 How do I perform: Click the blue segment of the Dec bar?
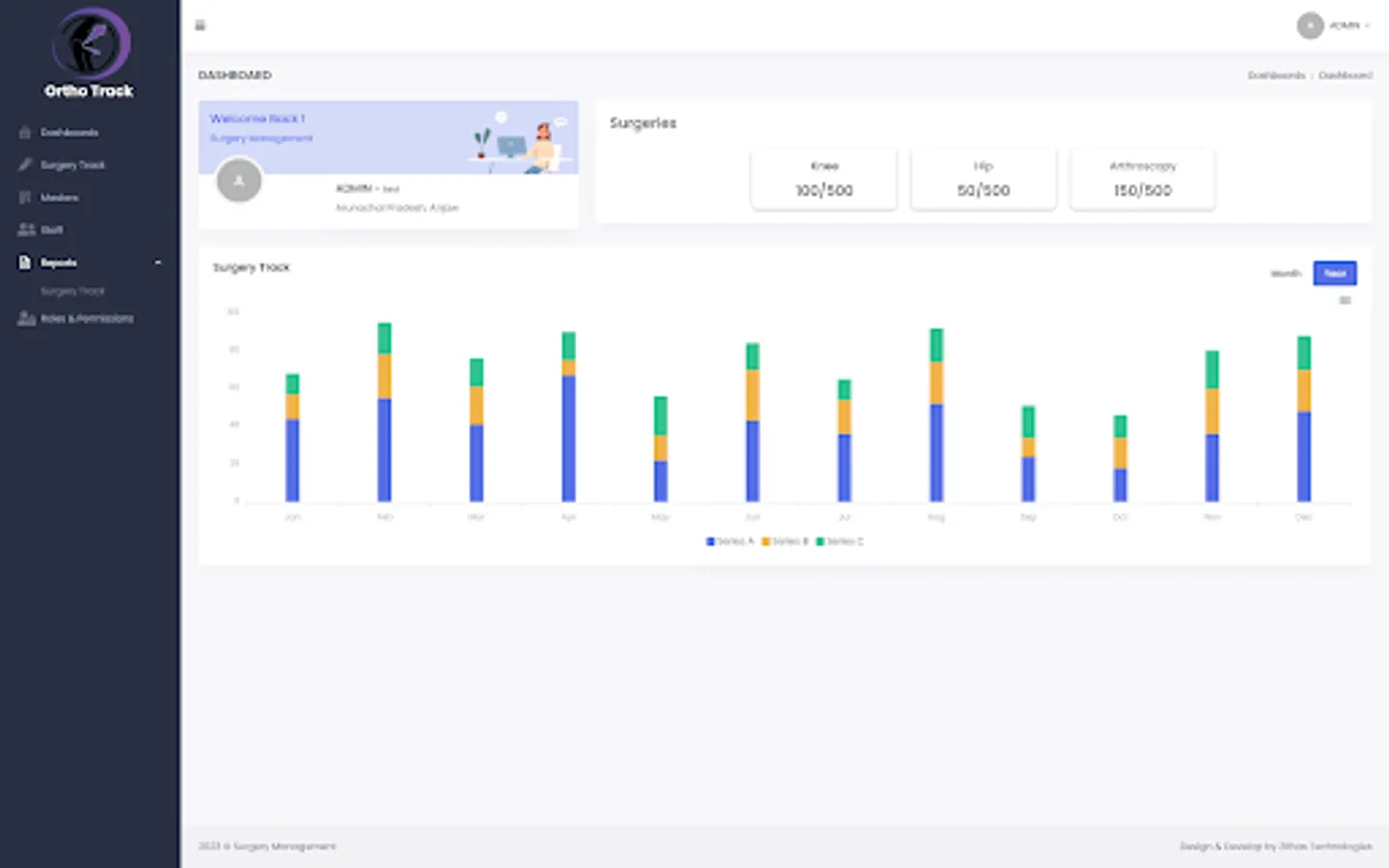(x=1304, y=456)
